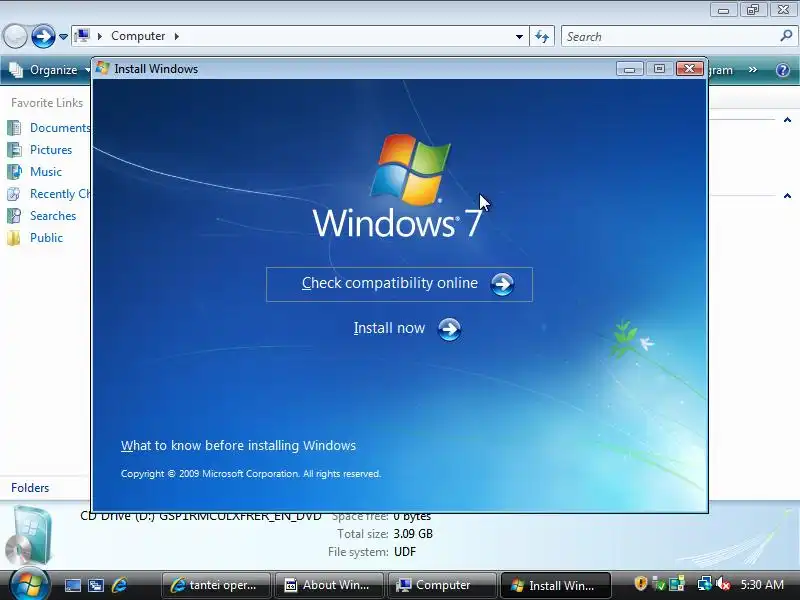Open What to know before installing Windows
The image size is (800, 600).
click(238, 445)
